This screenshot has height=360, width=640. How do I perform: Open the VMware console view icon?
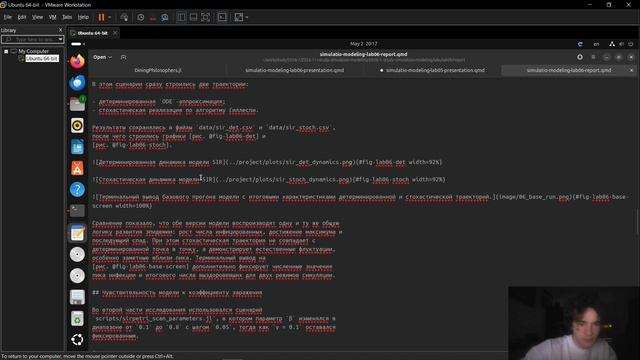point(222,17)
